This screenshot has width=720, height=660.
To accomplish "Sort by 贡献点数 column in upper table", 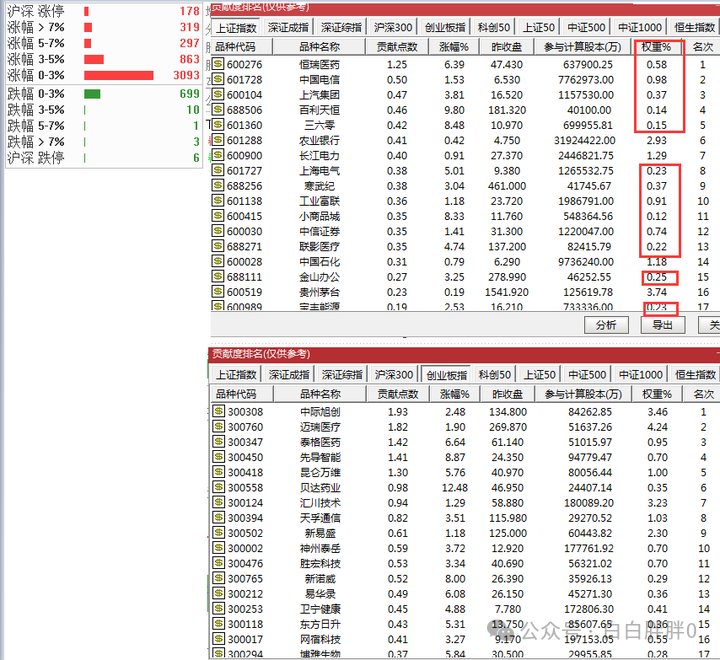I will click(x=397, y=47).
